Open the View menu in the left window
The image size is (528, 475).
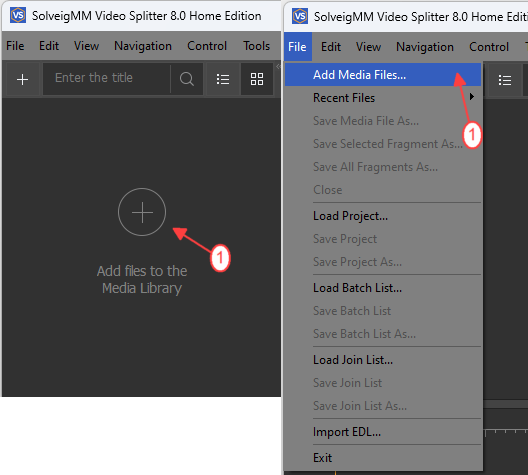(x=86, y=46)
